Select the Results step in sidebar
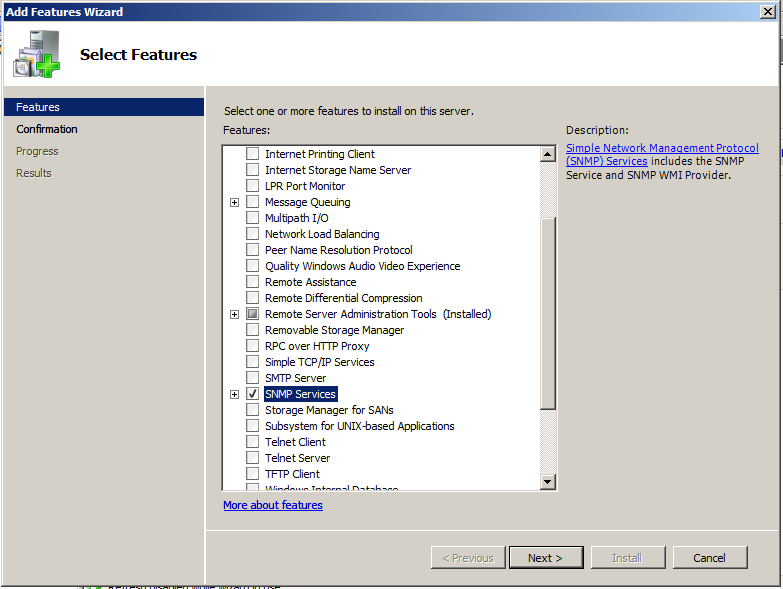Screen dimensions: 783x589 point(33,173)
